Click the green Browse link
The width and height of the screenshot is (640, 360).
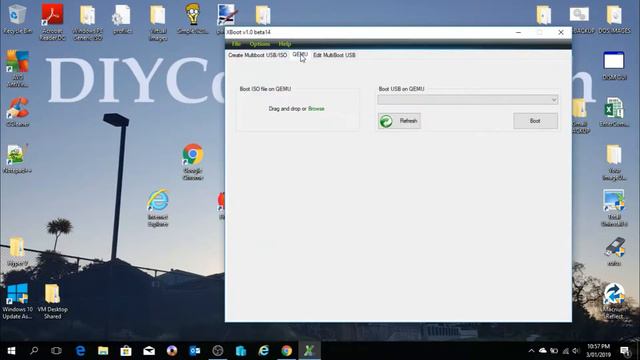pyautogui.click(x=316, y=109)
